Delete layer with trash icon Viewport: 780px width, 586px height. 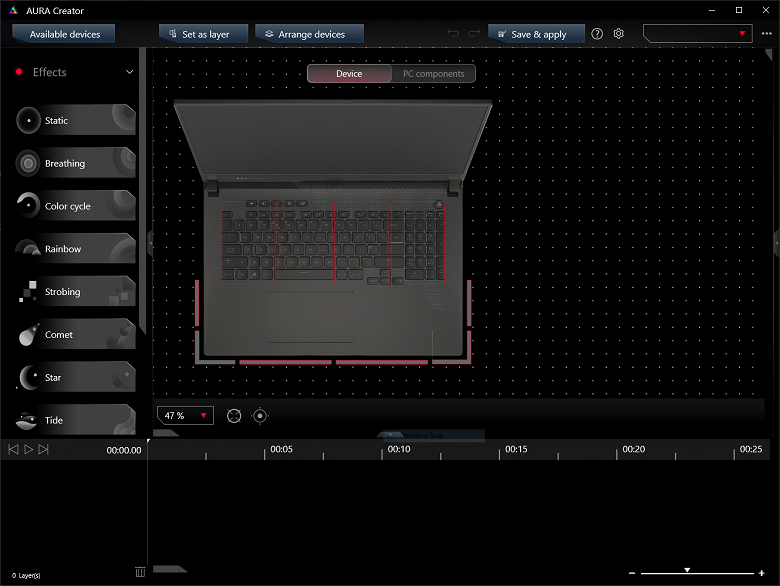140,572
